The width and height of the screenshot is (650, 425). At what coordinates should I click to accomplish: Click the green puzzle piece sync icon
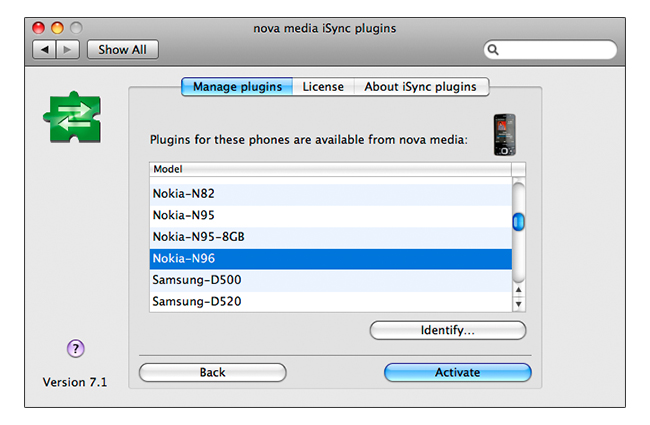pyautogui.click(x=72, y=117)
